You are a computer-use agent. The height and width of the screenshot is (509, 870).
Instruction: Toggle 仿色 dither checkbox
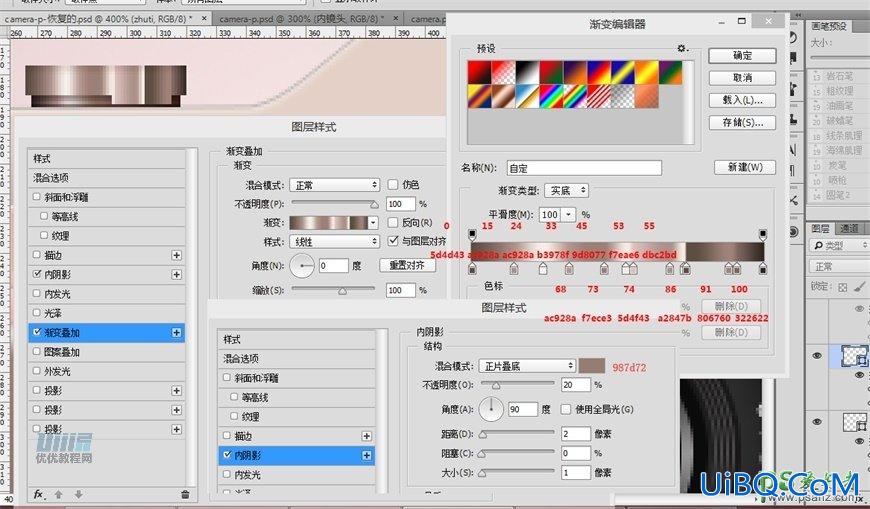pos(393,184)
